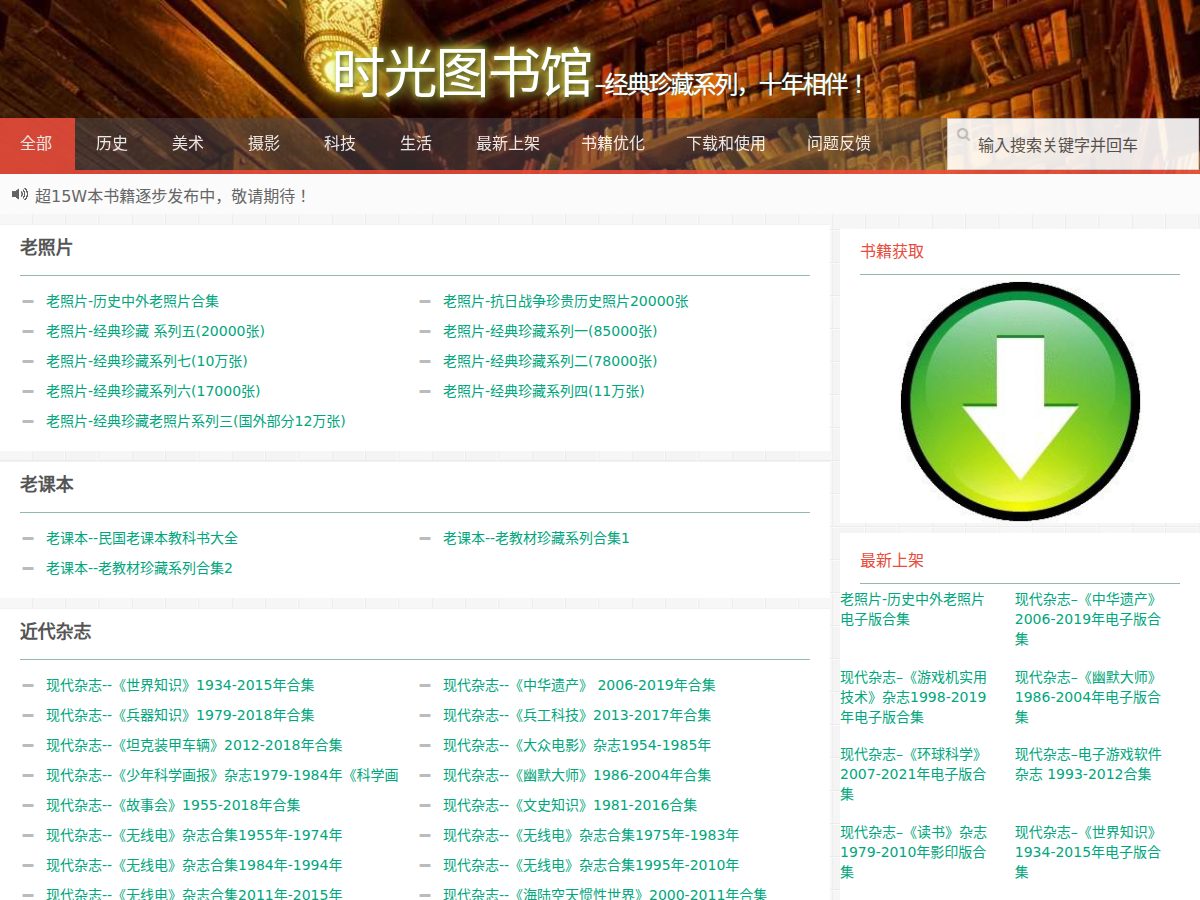Open the 问题反馈 menu item
Screen dimensions: 1200x900
(x=839, y=144)
